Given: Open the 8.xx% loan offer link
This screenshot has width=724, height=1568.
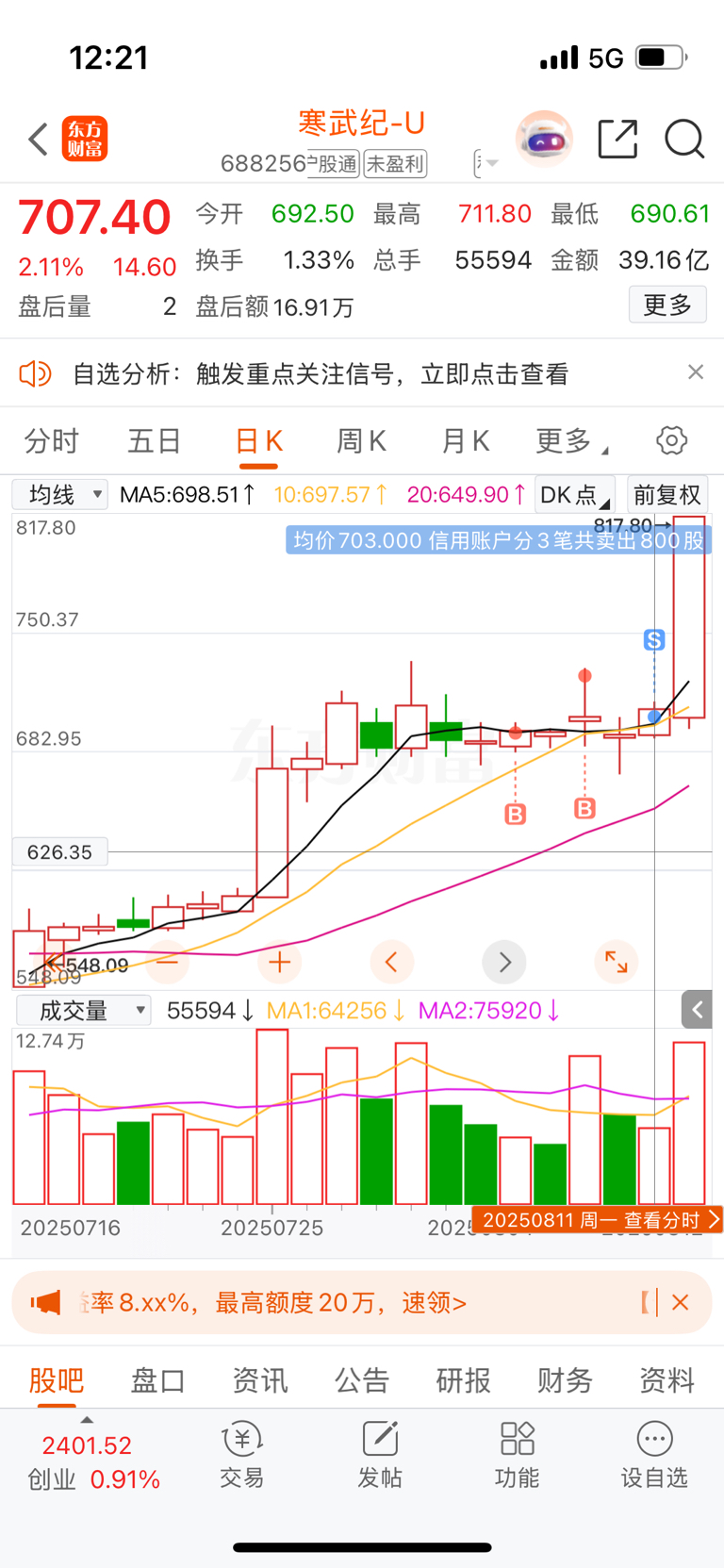Looking at the screenshot, I should (x=273, y=1302).
